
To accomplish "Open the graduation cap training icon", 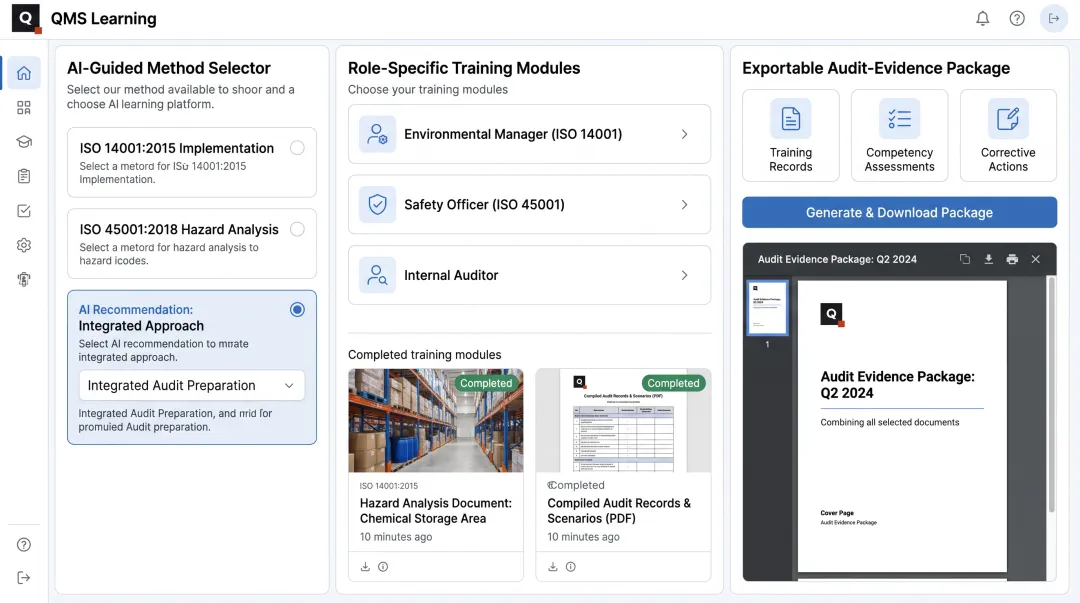I will pyautogui.click(x=24, y=142).
